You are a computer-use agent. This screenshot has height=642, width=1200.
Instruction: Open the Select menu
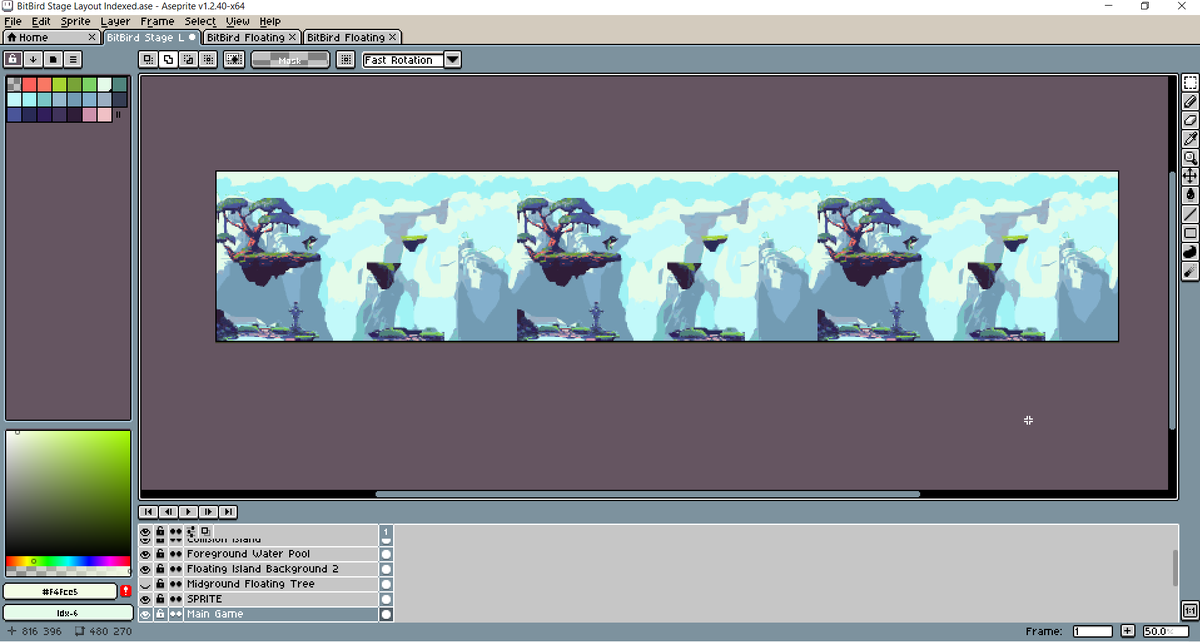tap(200, 21)
